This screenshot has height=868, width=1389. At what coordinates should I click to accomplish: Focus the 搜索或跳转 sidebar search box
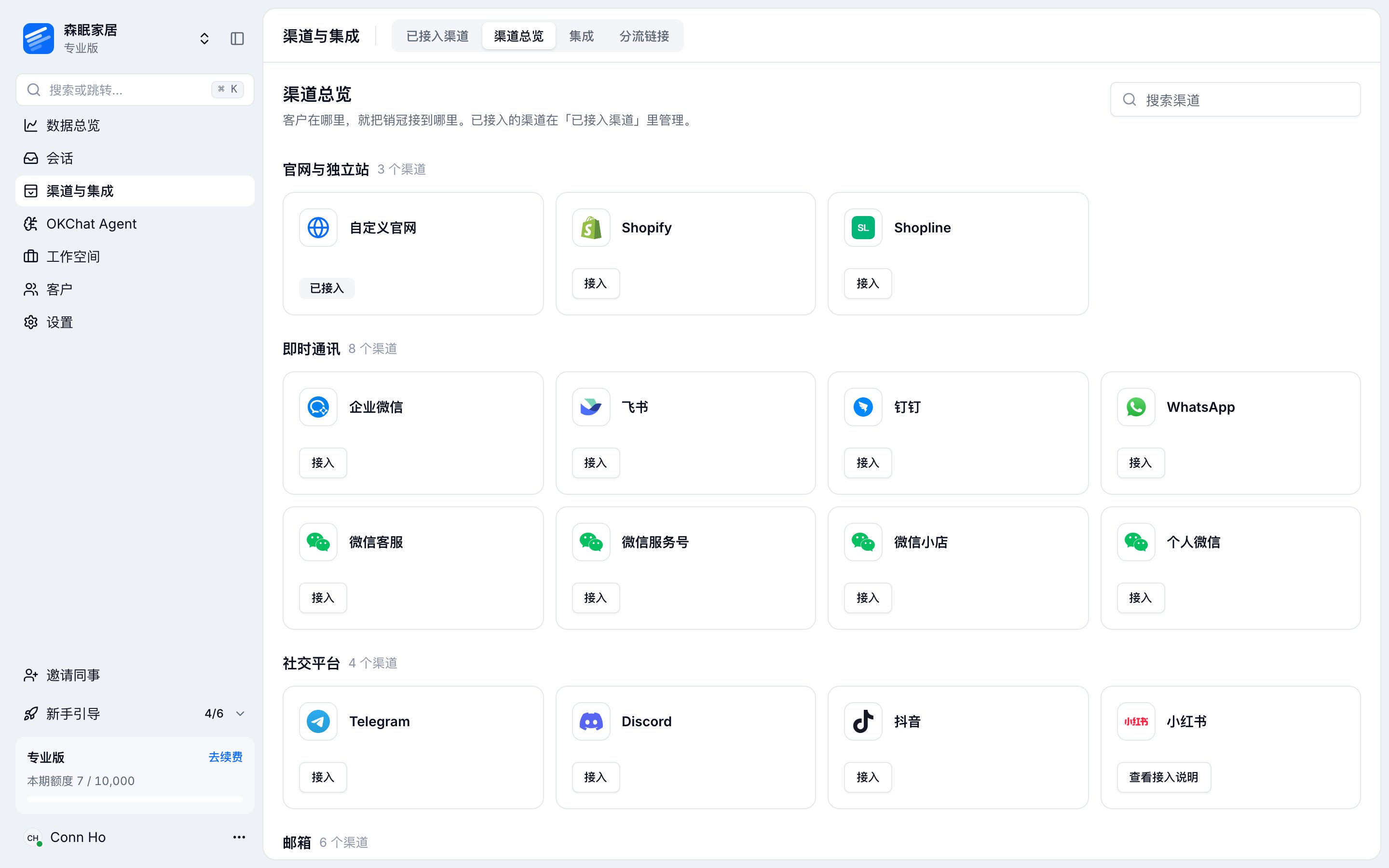click(135, 90)
